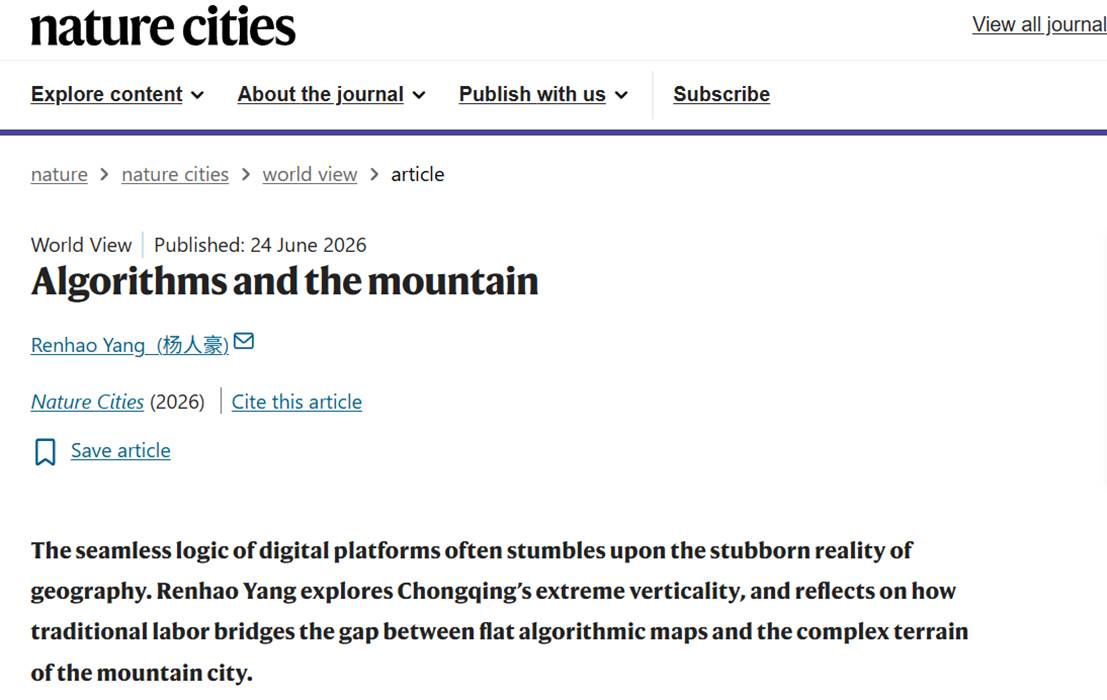Click Cite this article link
Image resolution: width=1107 pixels, height=700 pixels.
[297, 402]
